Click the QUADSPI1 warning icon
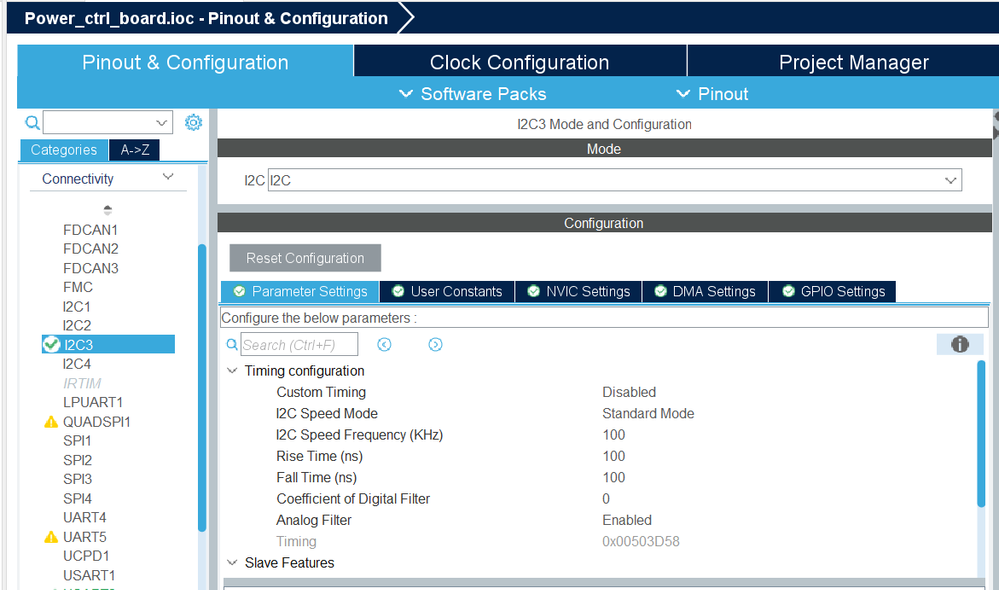This screenshot has width=999, height=590. (x=51, y=422)
